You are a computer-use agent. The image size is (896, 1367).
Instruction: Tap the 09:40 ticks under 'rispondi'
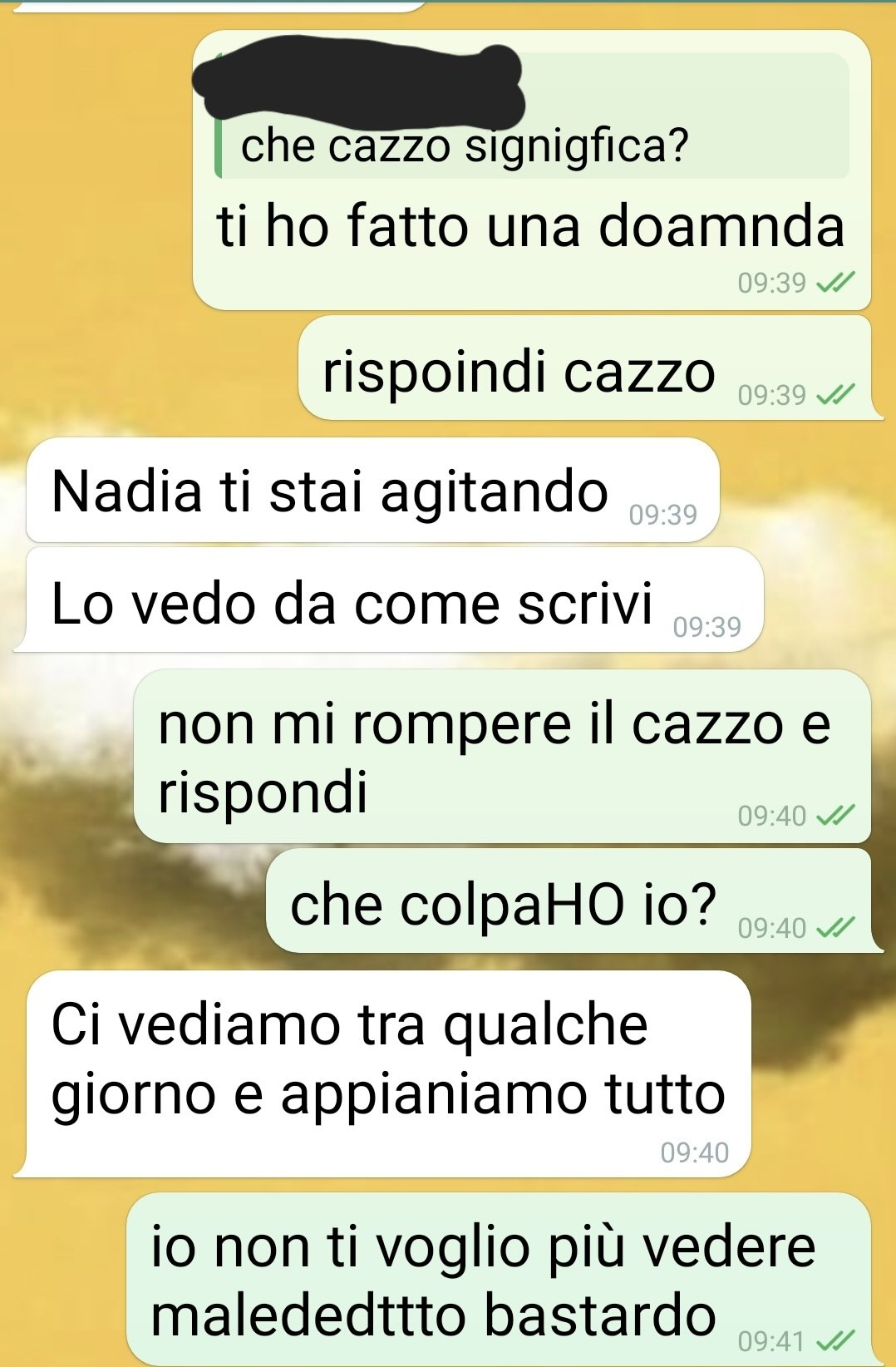tap(835, 816)
